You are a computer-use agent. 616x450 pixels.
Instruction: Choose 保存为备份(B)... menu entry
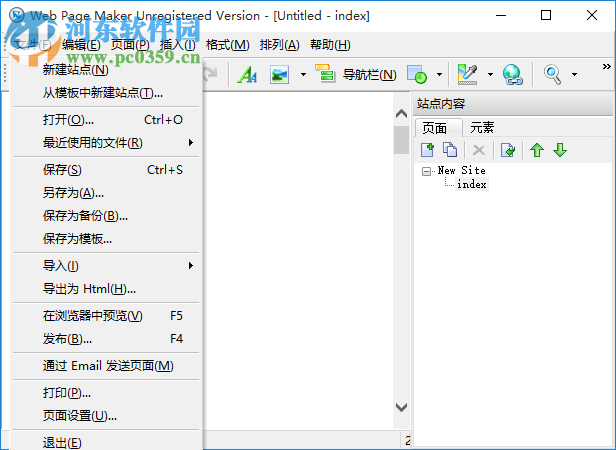click(x=106, y=216)
